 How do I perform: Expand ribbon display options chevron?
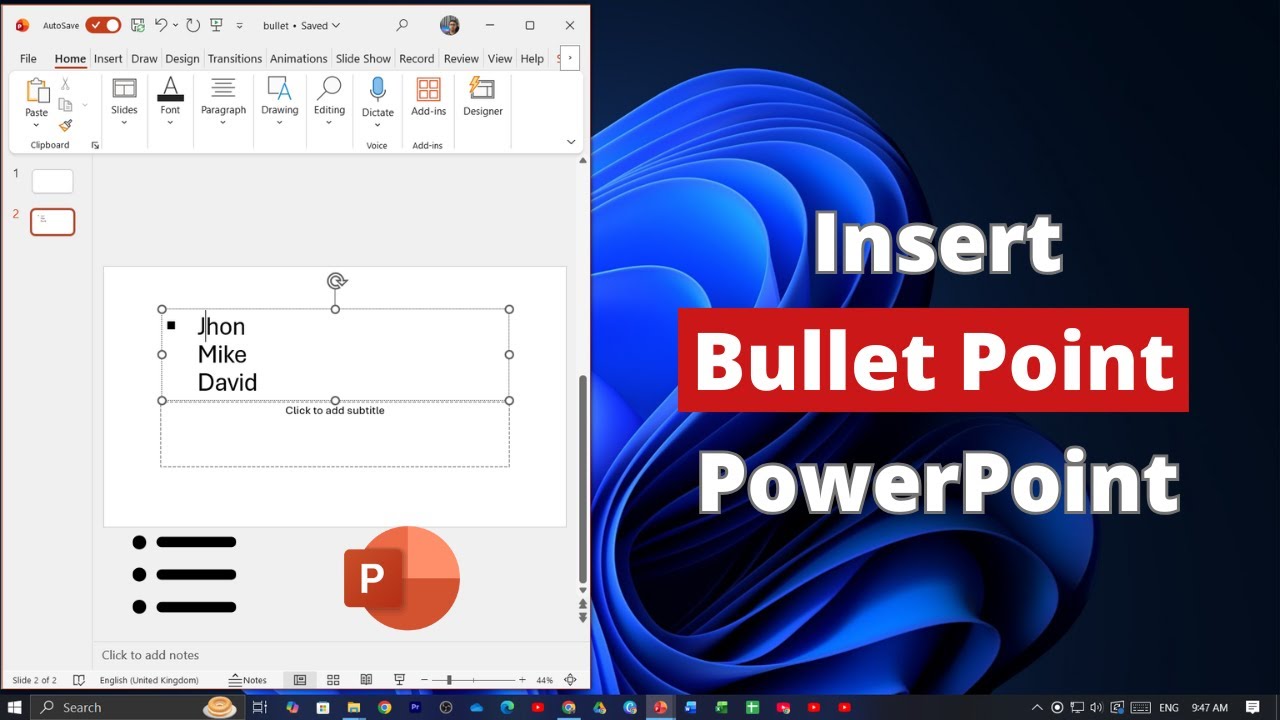click(x=571, y=142)
